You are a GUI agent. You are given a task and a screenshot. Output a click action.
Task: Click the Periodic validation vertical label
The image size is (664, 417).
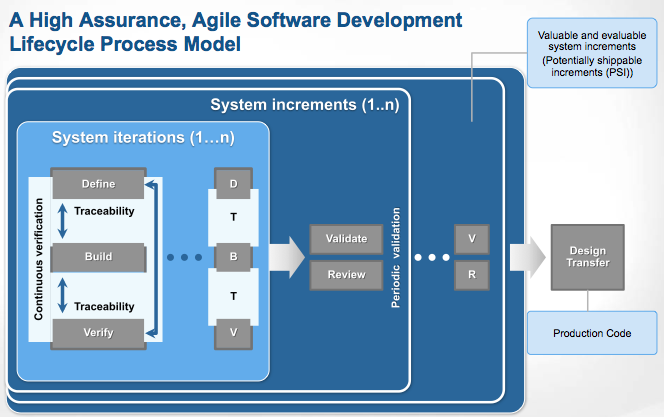pos(396,257)
